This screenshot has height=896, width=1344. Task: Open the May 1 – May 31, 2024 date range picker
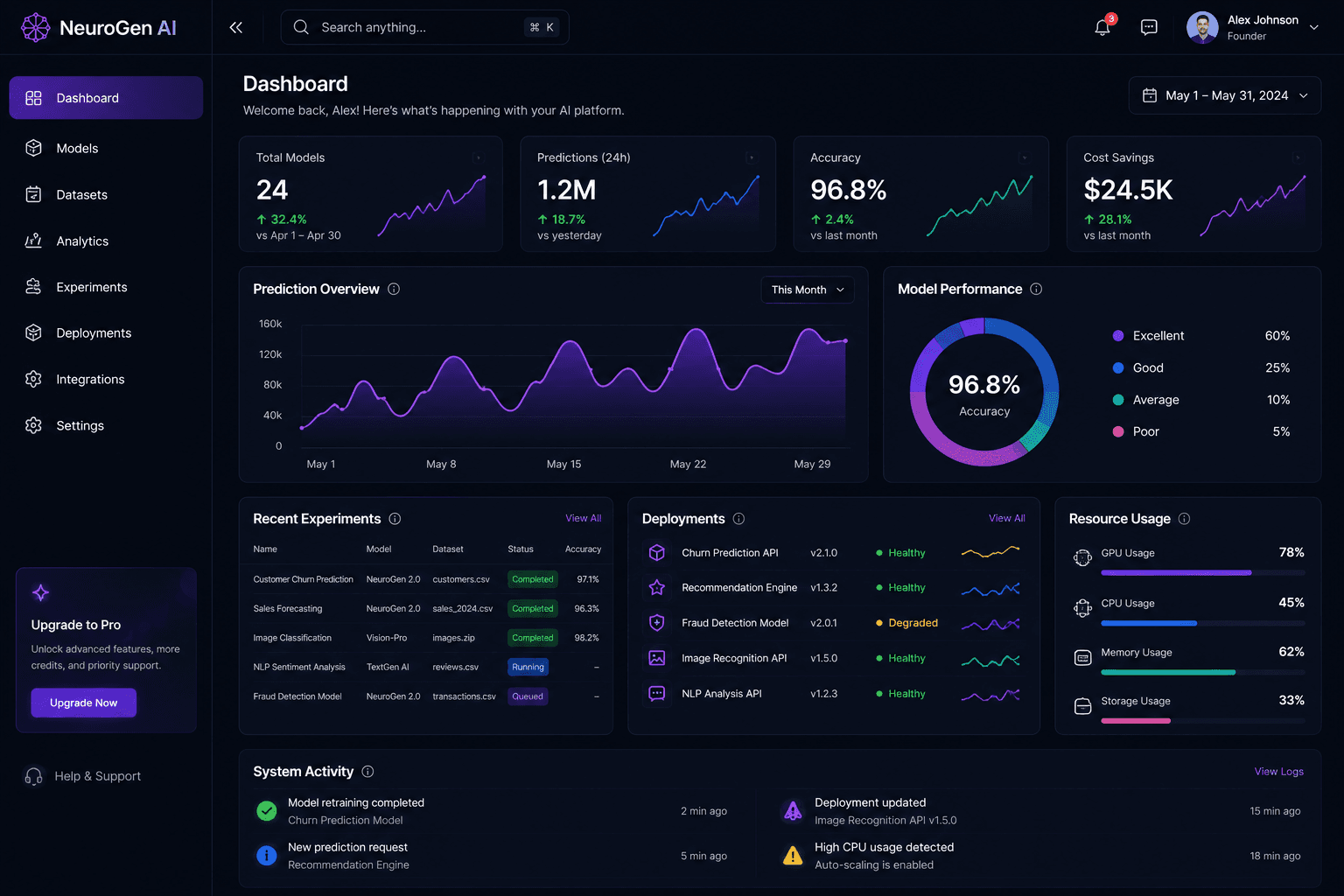tap(1224, 95)
